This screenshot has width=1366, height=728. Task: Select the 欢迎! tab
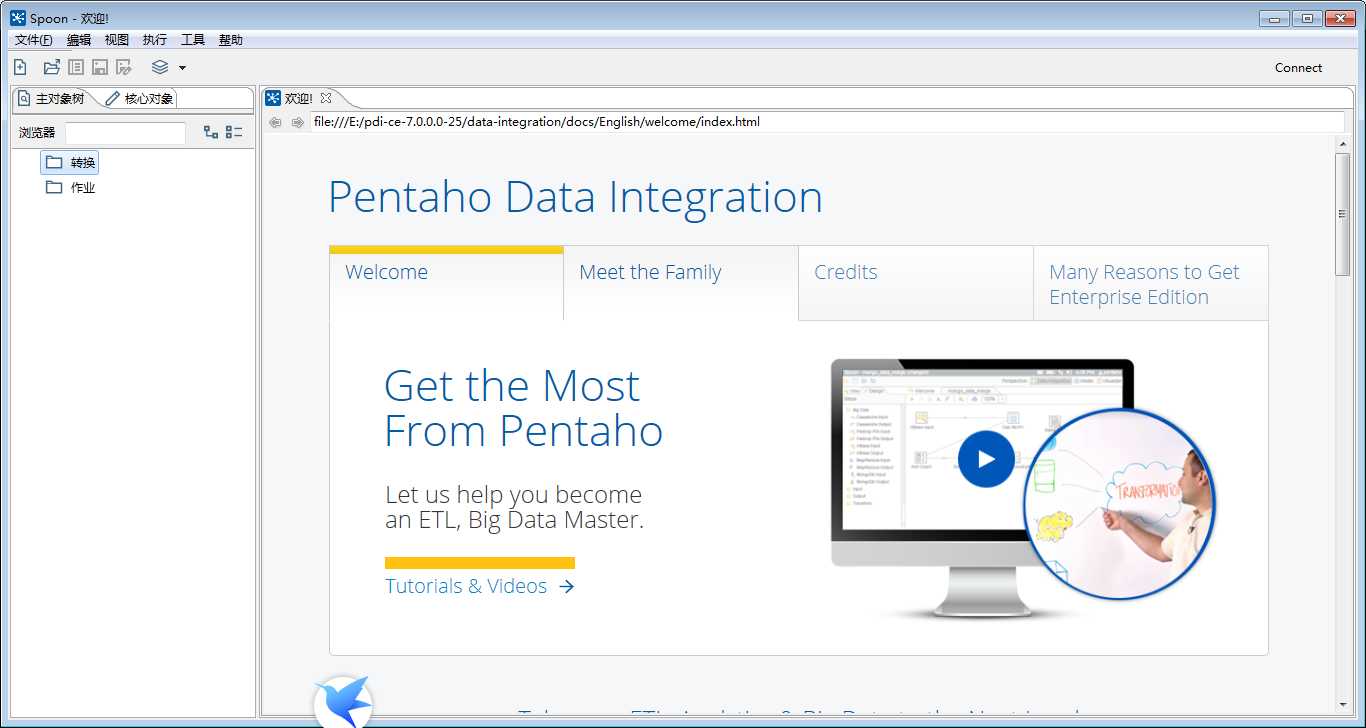pos(298,98)
